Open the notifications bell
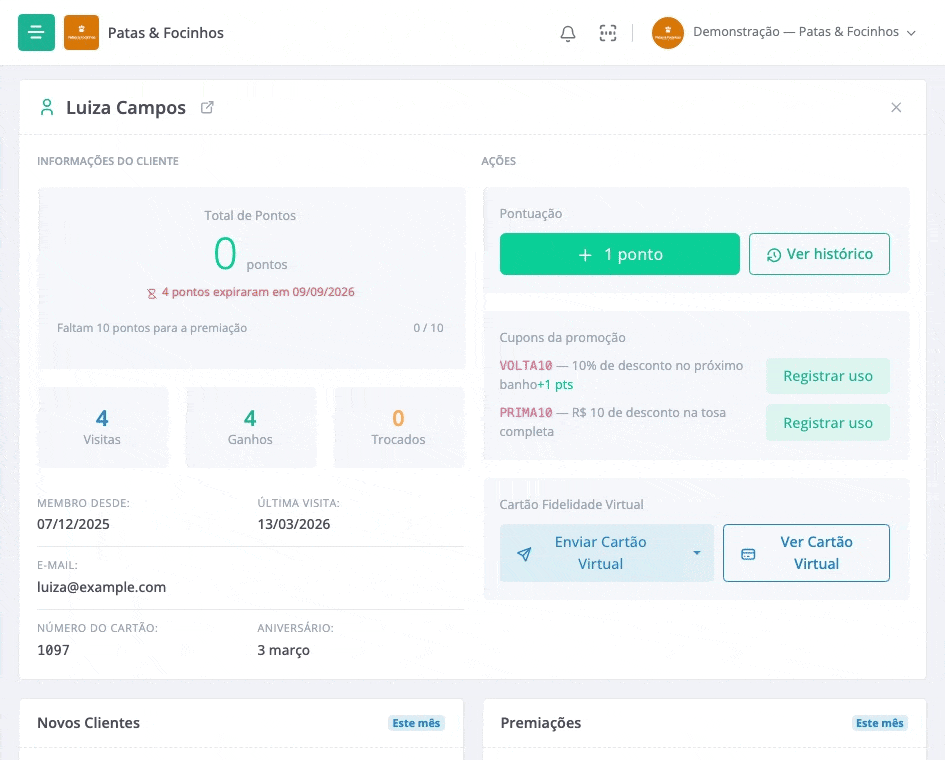Screen dimensions: 945x760 click(x=568, y=33)
